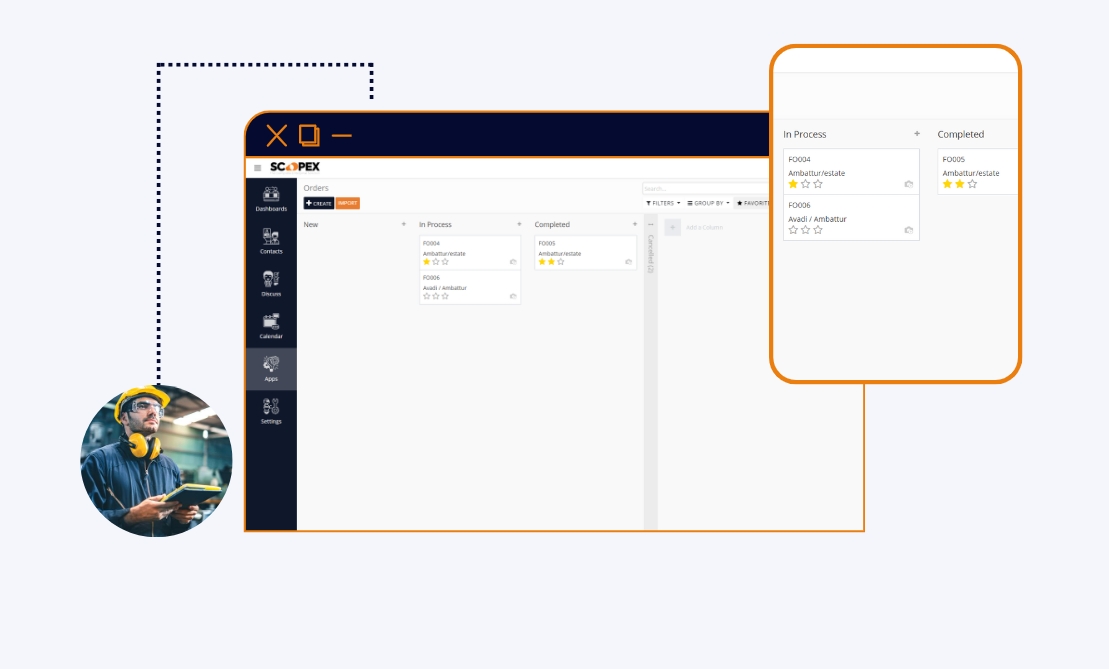Click the Orders search field
Viewport: 1109px width, 669px height.
click(x=706, y=188)
